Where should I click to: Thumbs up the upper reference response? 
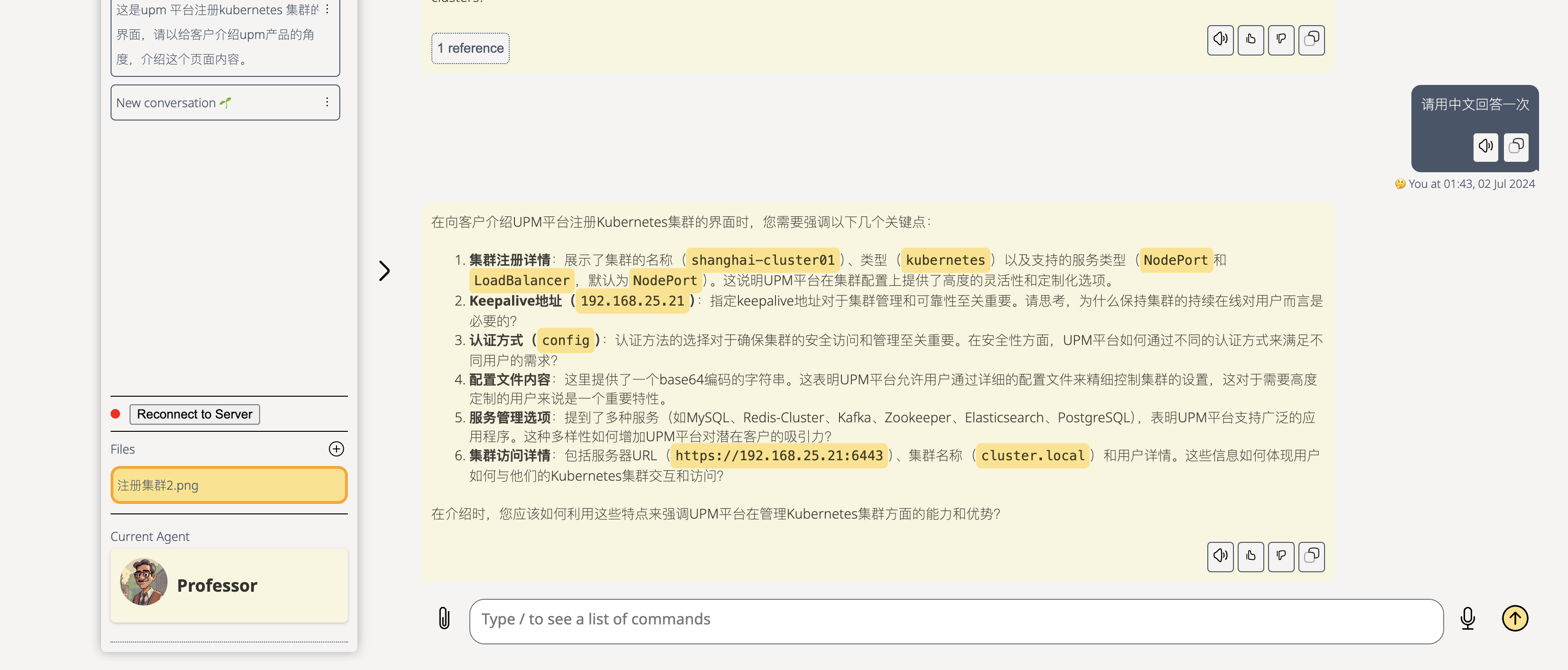1250,39
